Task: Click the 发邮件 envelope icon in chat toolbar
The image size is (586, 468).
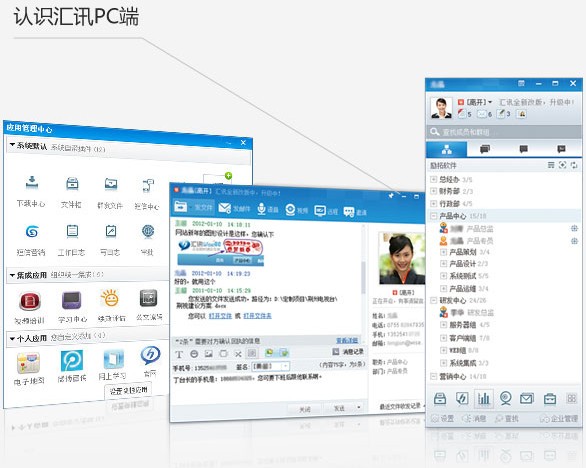Action: [224, 208]
